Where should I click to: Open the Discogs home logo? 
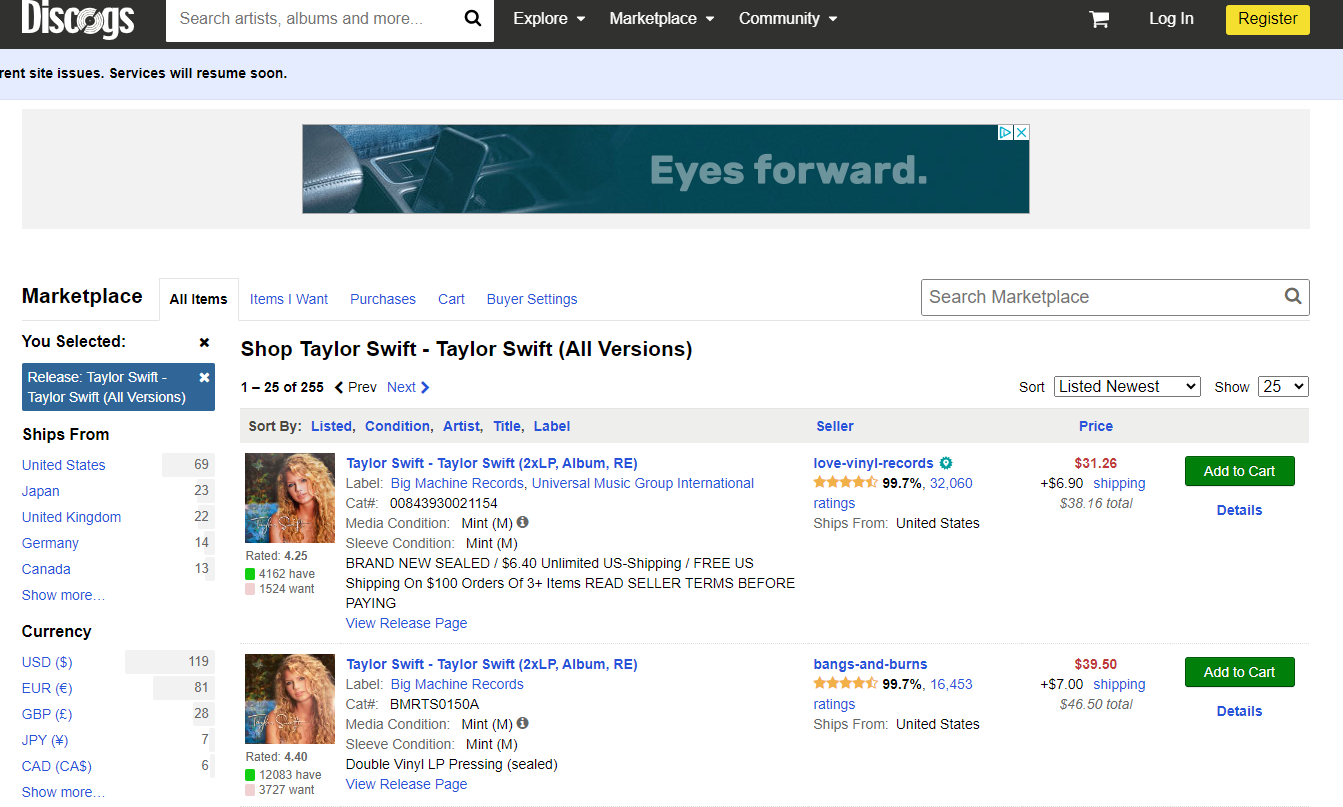(78, 18)
